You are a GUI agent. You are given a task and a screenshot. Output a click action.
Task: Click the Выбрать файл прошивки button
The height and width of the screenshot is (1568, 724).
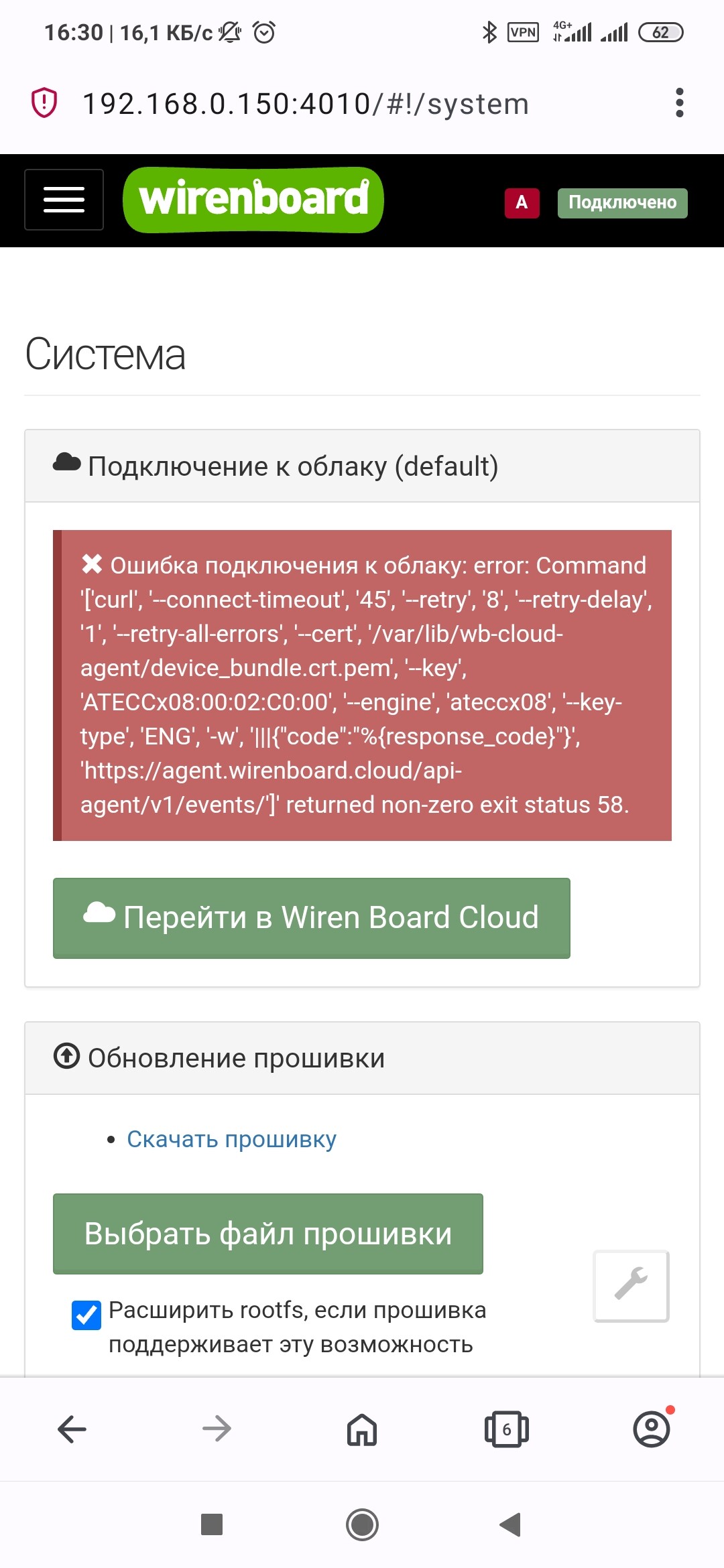[x=268, y=1234]
